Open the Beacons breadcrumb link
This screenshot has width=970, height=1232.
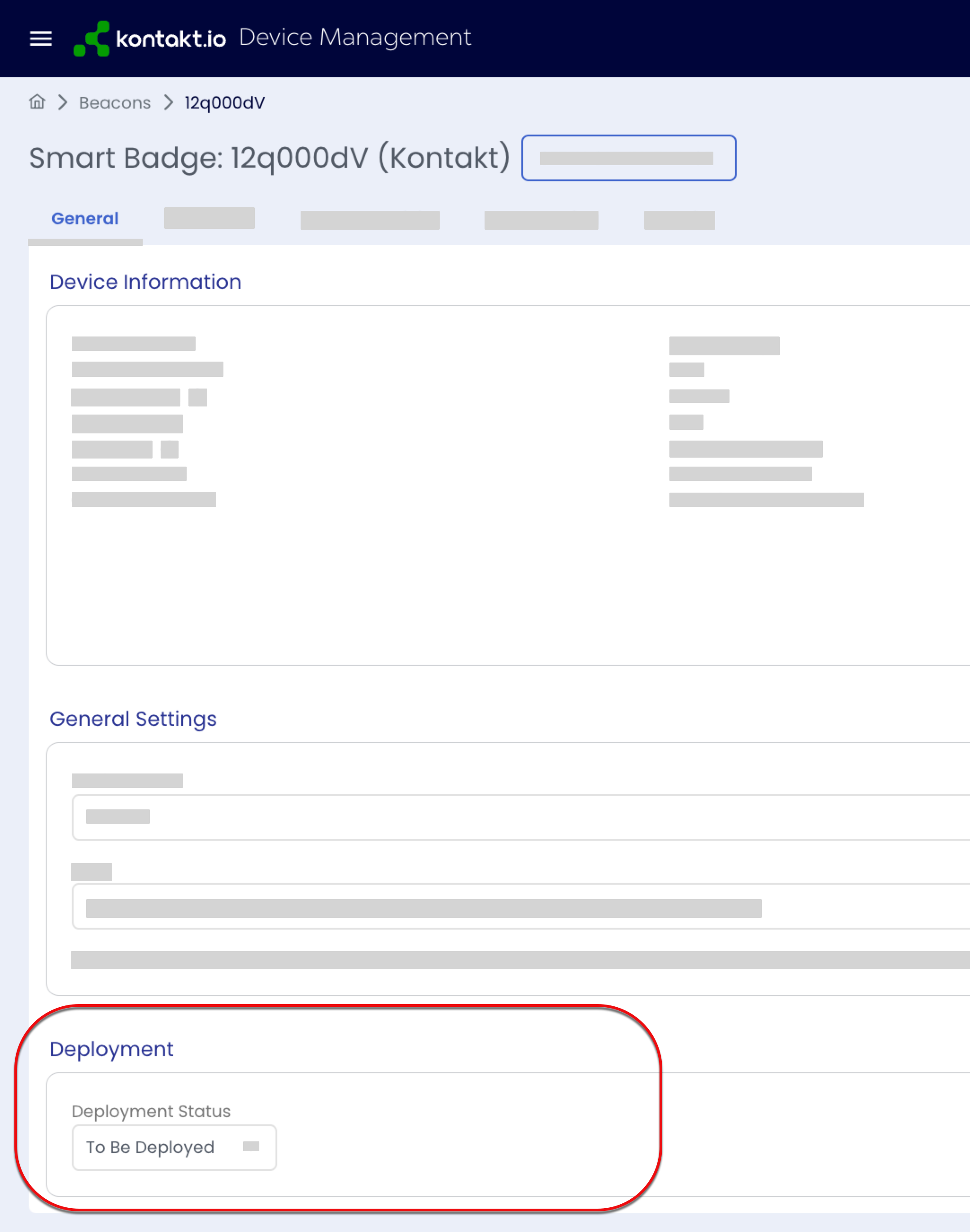tap(115, 103)
